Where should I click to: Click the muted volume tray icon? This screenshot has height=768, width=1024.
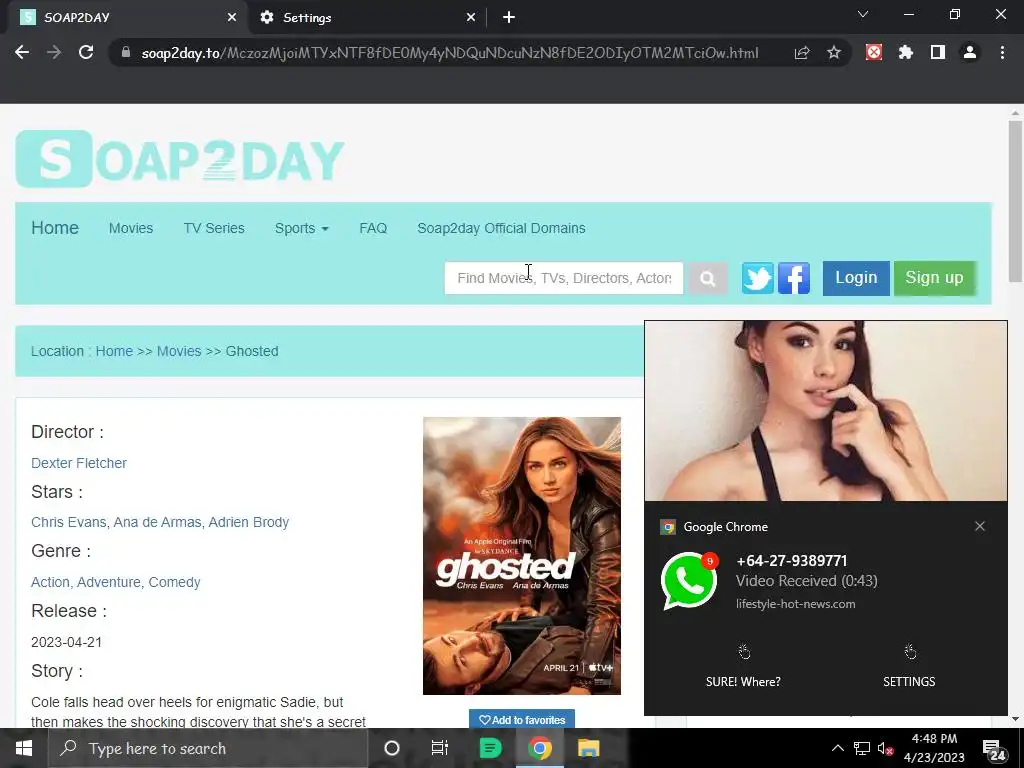886,749
